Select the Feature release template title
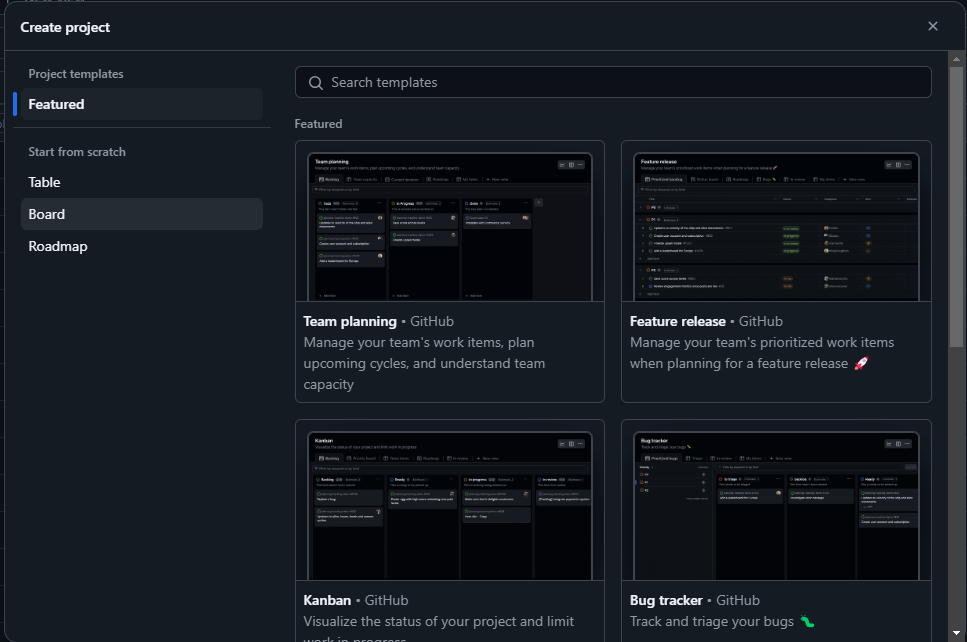Image resolution: width=967 pixels, height=642 pixels. [x=677, y=321]
